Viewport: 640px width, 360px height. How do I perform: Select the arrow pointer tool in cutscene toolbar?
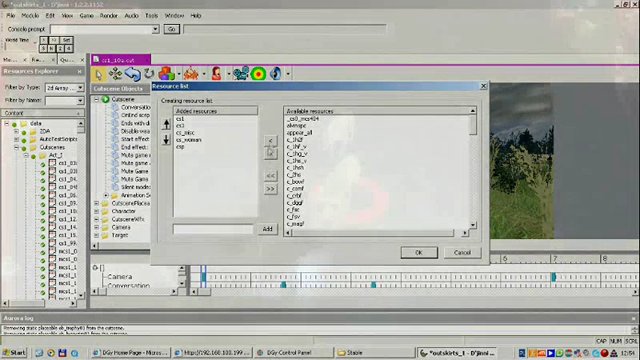98,74
